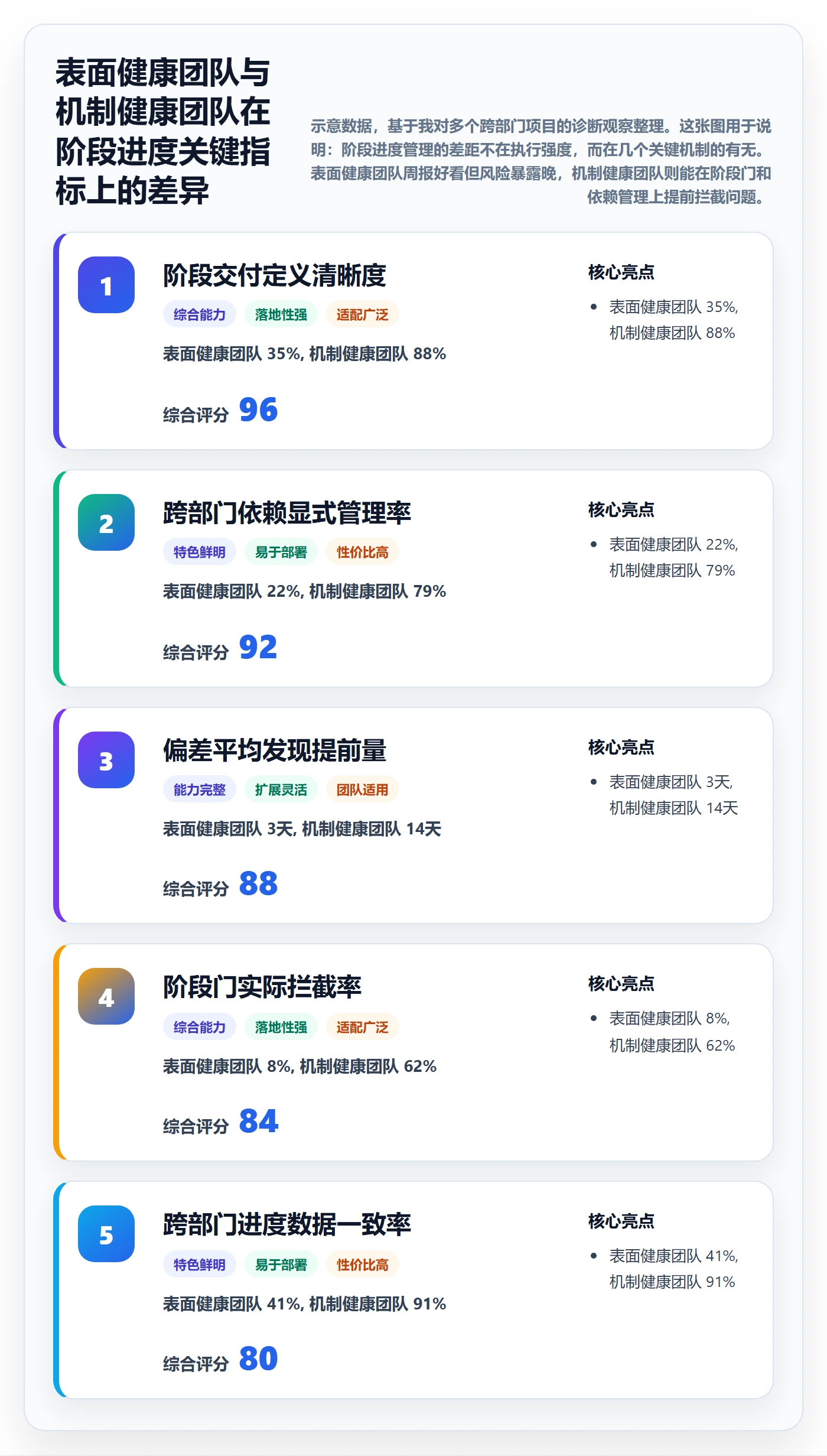Screen dimensions: 827x1456
Task: Click the number 2 rank badge
Action: click(106, 522)
